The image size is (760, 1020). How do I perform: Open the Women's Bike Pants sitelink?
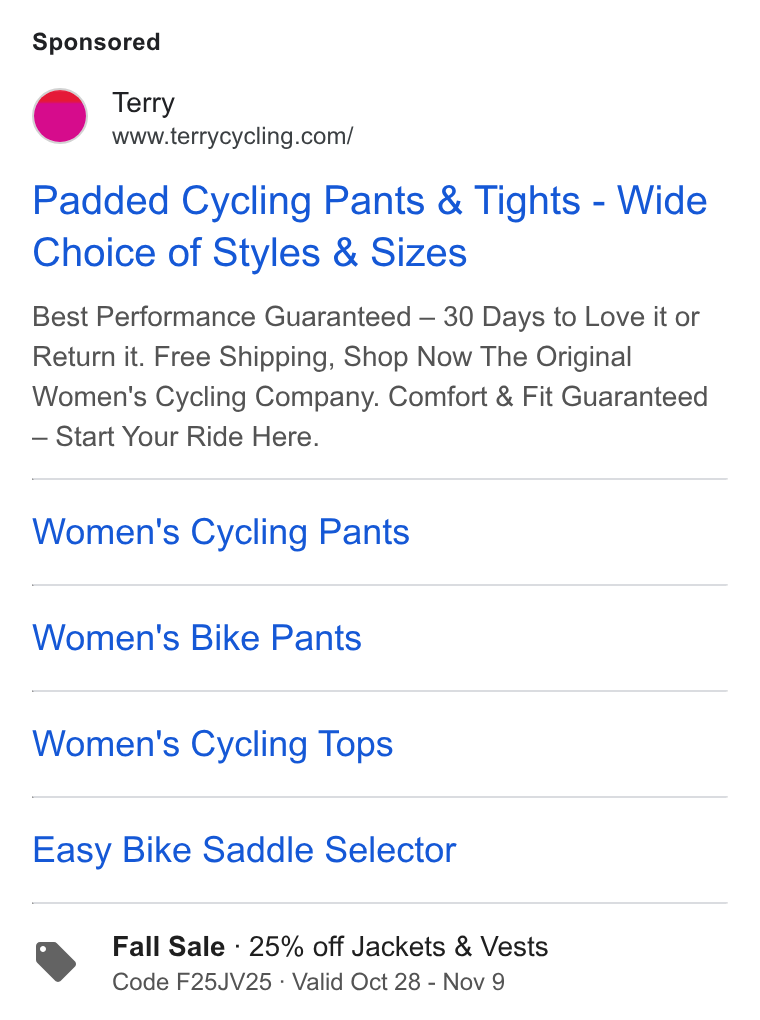(x=197, y=638)
